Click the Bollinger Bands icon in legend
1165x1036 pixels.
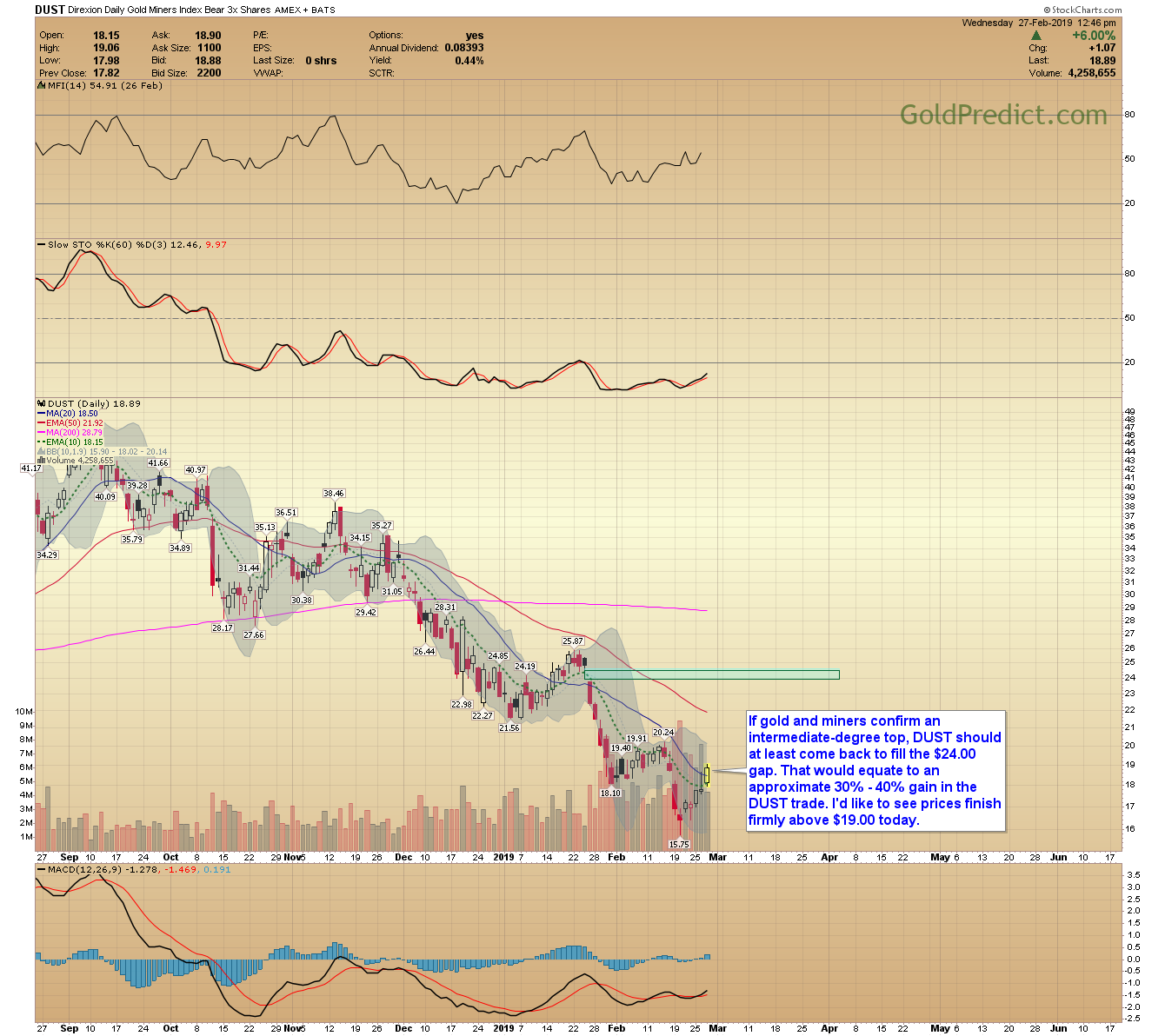pyautogui.click(x=42, y=451)
